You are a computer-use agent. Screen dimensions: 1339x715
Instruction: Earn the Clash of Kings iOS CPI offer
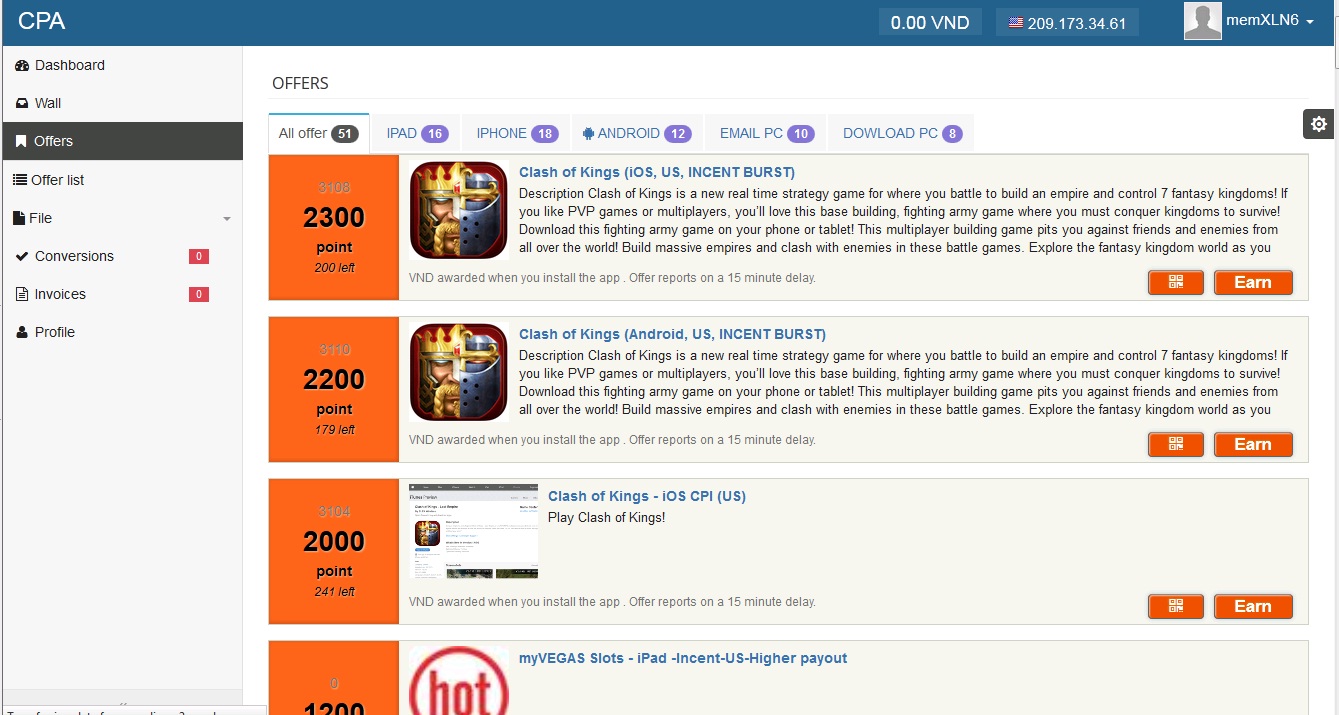tap(1253, 607)
